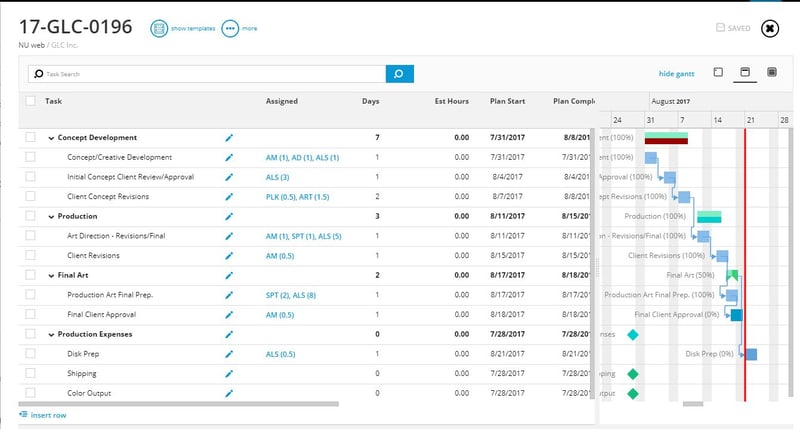
Task: Click the 8/21/2017 Disk Prep plan start
Action: [507, 354]
